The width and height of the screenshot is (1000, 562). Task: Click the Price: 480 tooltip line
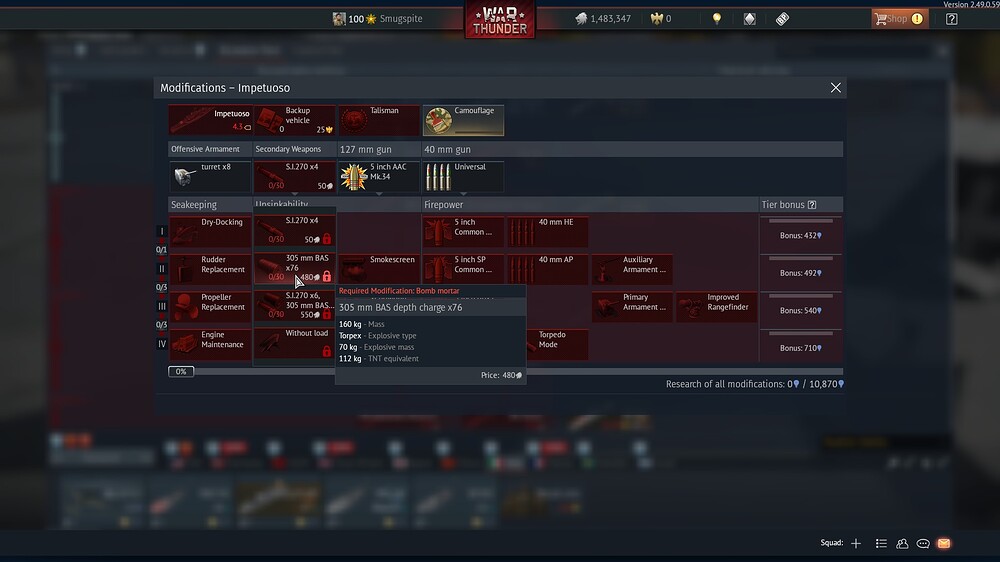pyautogui.click(x=501, y=375)
